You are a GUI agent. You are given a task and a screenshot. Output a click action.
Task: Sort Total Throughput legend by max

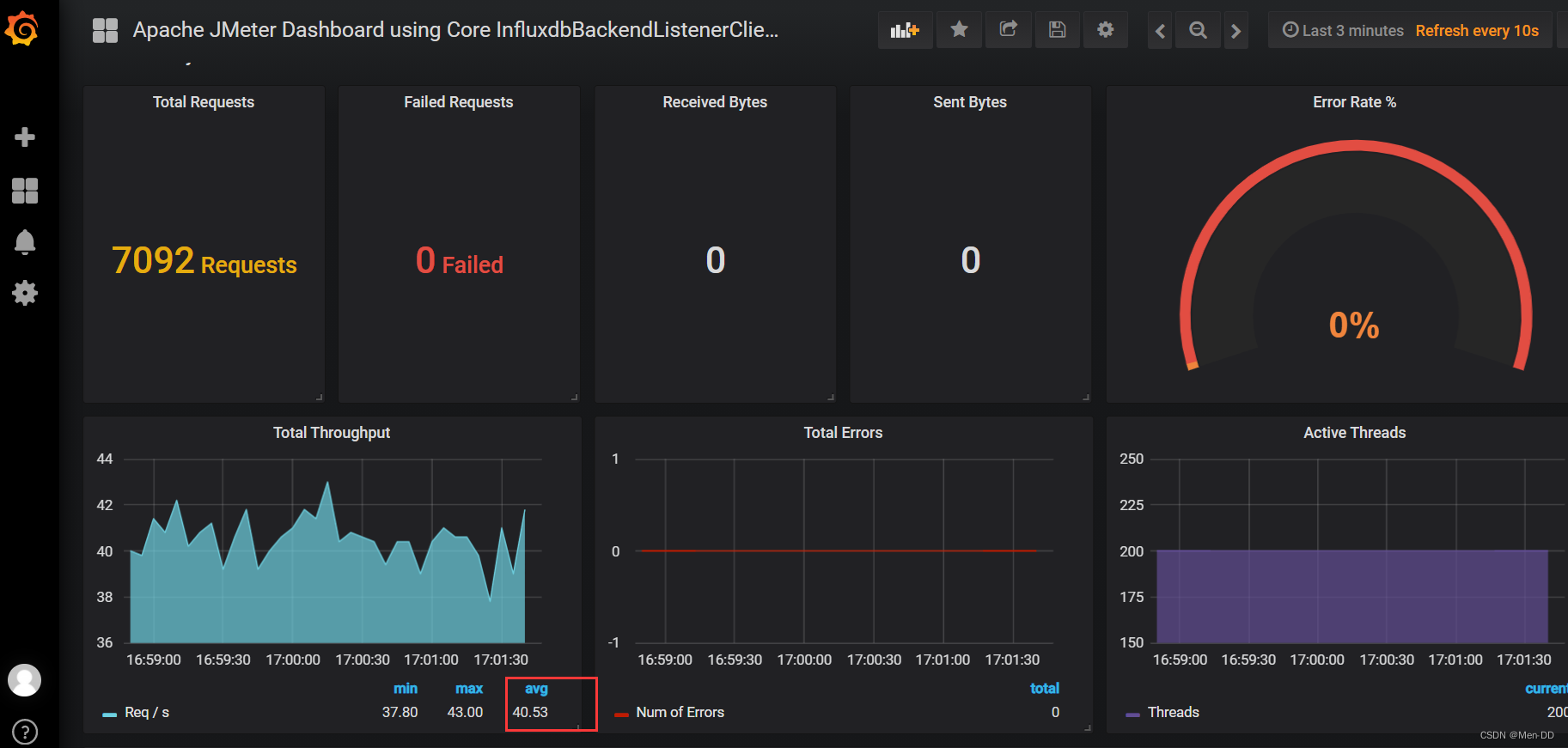tap(469, 689)
